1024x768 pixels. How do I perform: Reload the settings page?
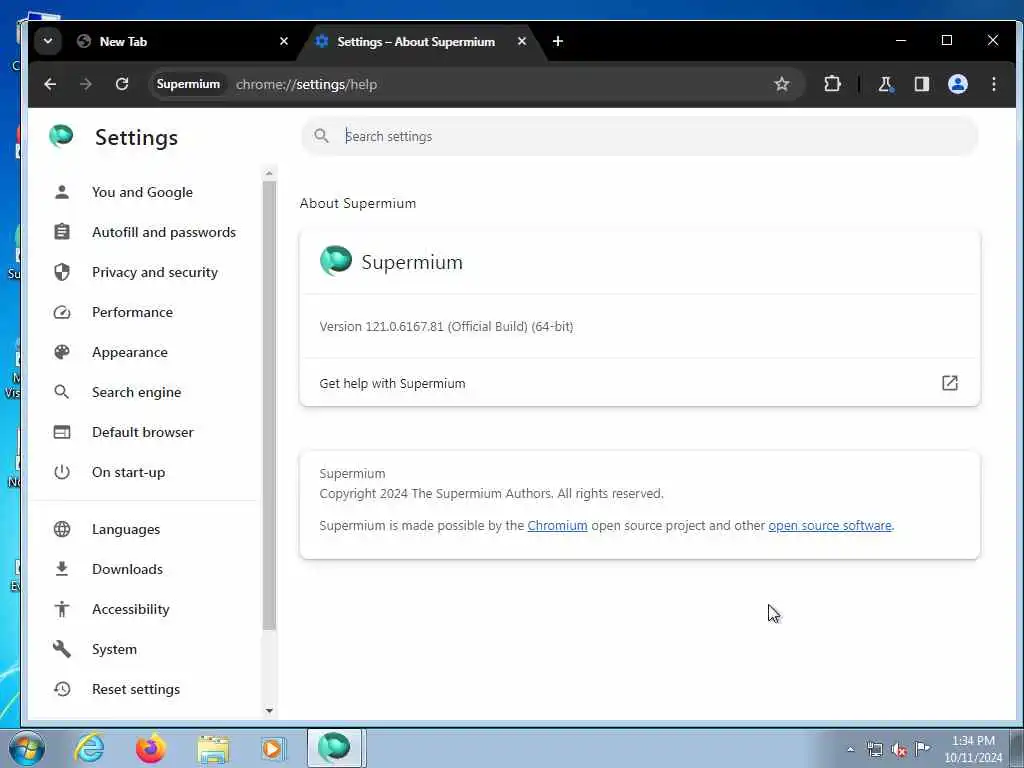[121, 84]
